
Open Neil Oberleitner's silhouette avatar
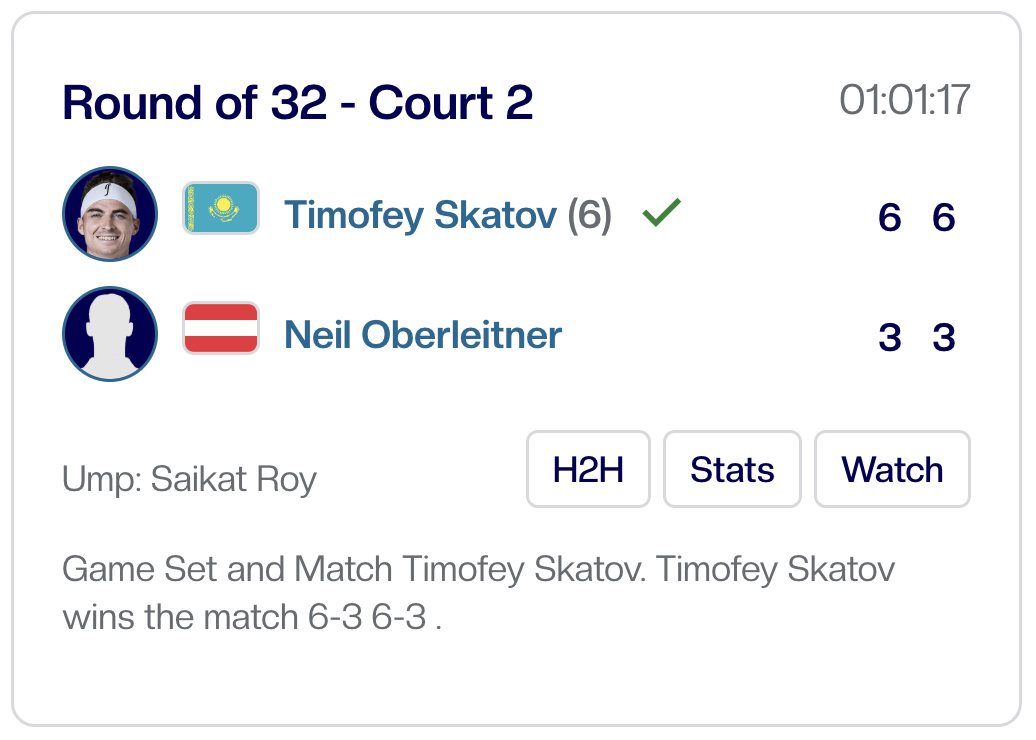point(110,334)
